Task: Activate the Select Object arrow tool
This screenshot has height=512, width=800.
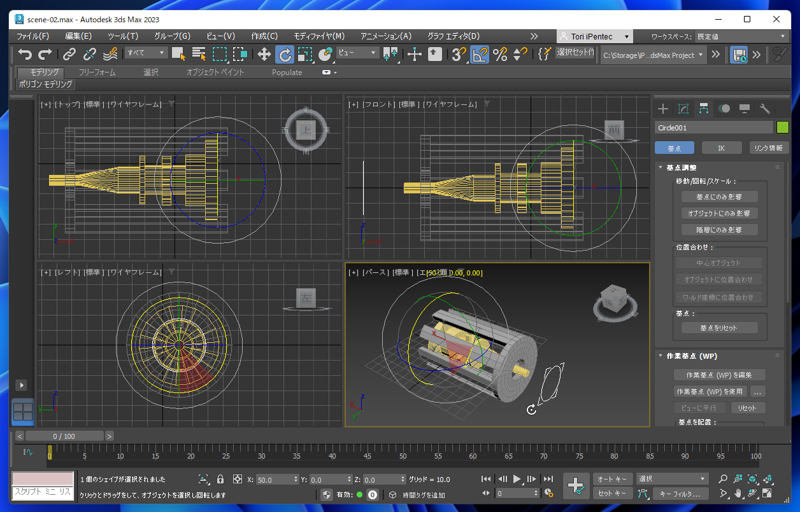Action: coord(179,54)
